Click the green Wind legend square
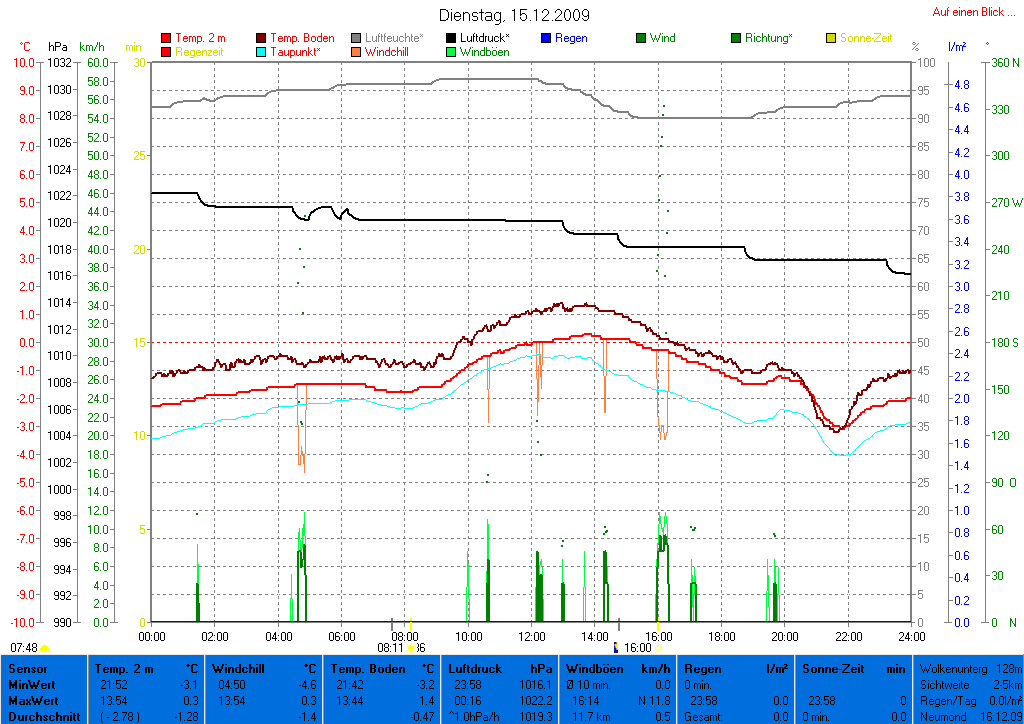 coord(641,38)
